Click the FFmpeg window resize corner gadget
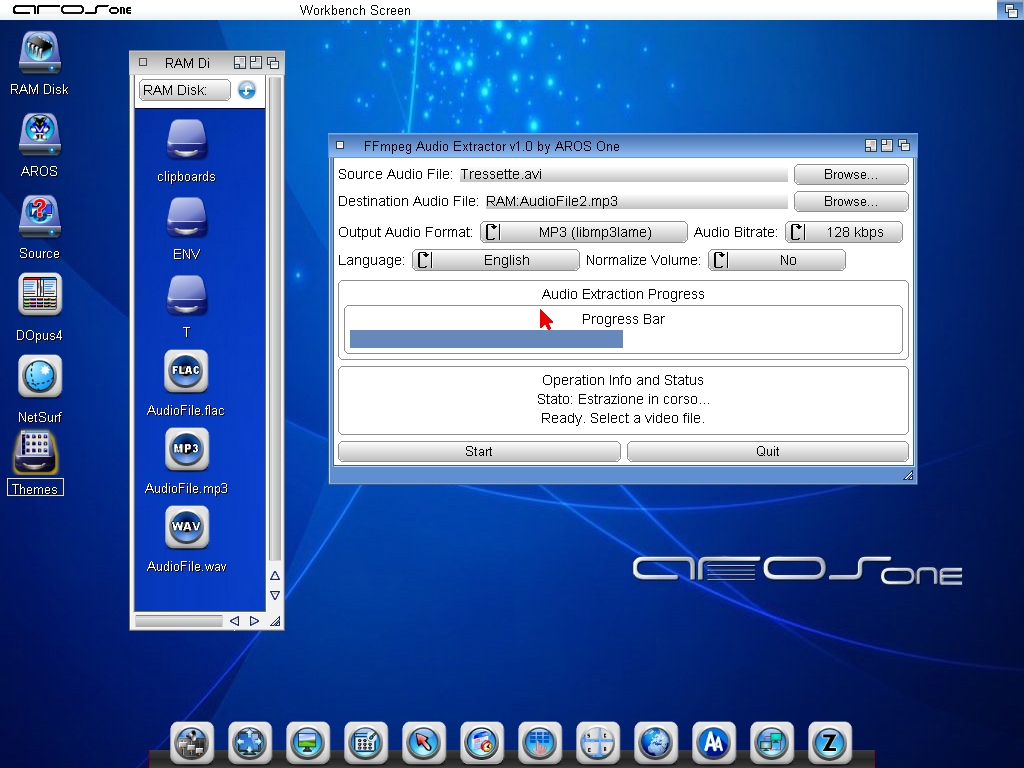This screenshot has width=1024, height=768. pos(908,475)
